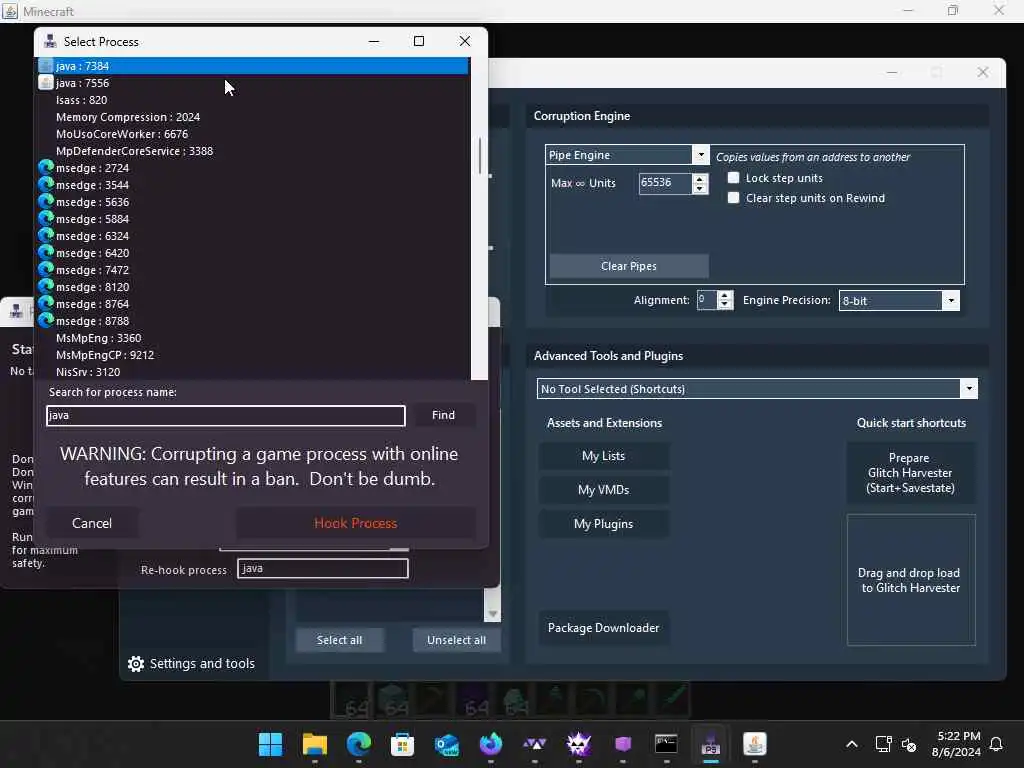Click the Re-hook process input field
The width and height of the screenshot is (1024, 768).
pos(323,568)
